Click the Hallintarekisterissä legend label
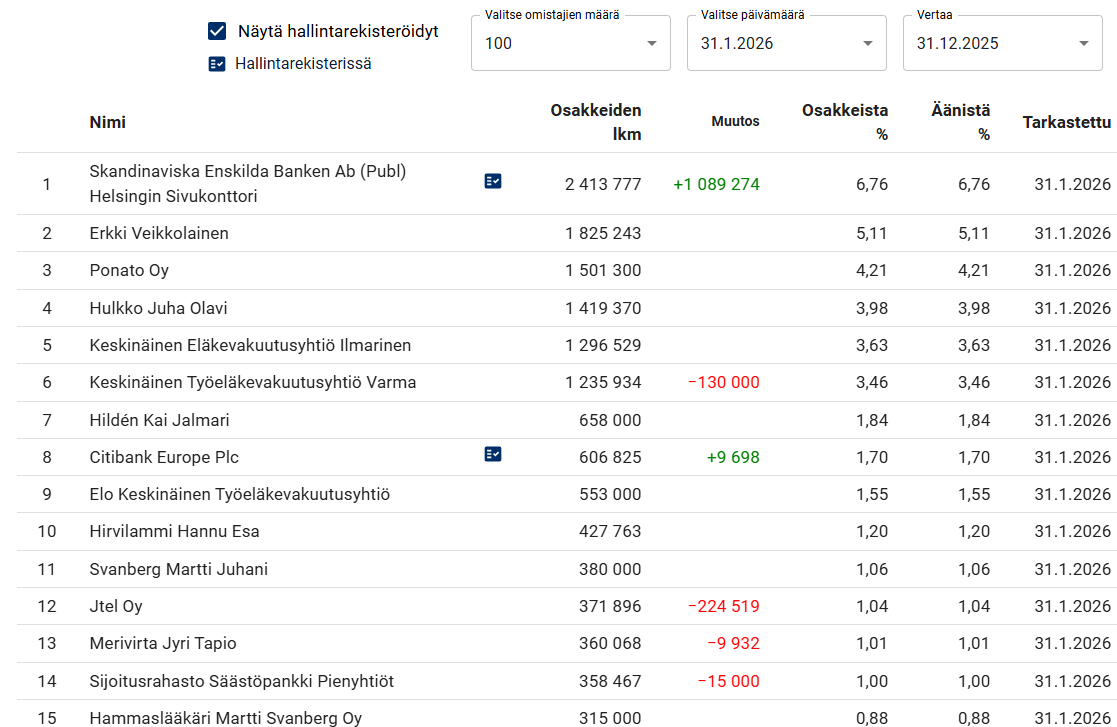The image size is (1117, 727). [x=303, y=64]
